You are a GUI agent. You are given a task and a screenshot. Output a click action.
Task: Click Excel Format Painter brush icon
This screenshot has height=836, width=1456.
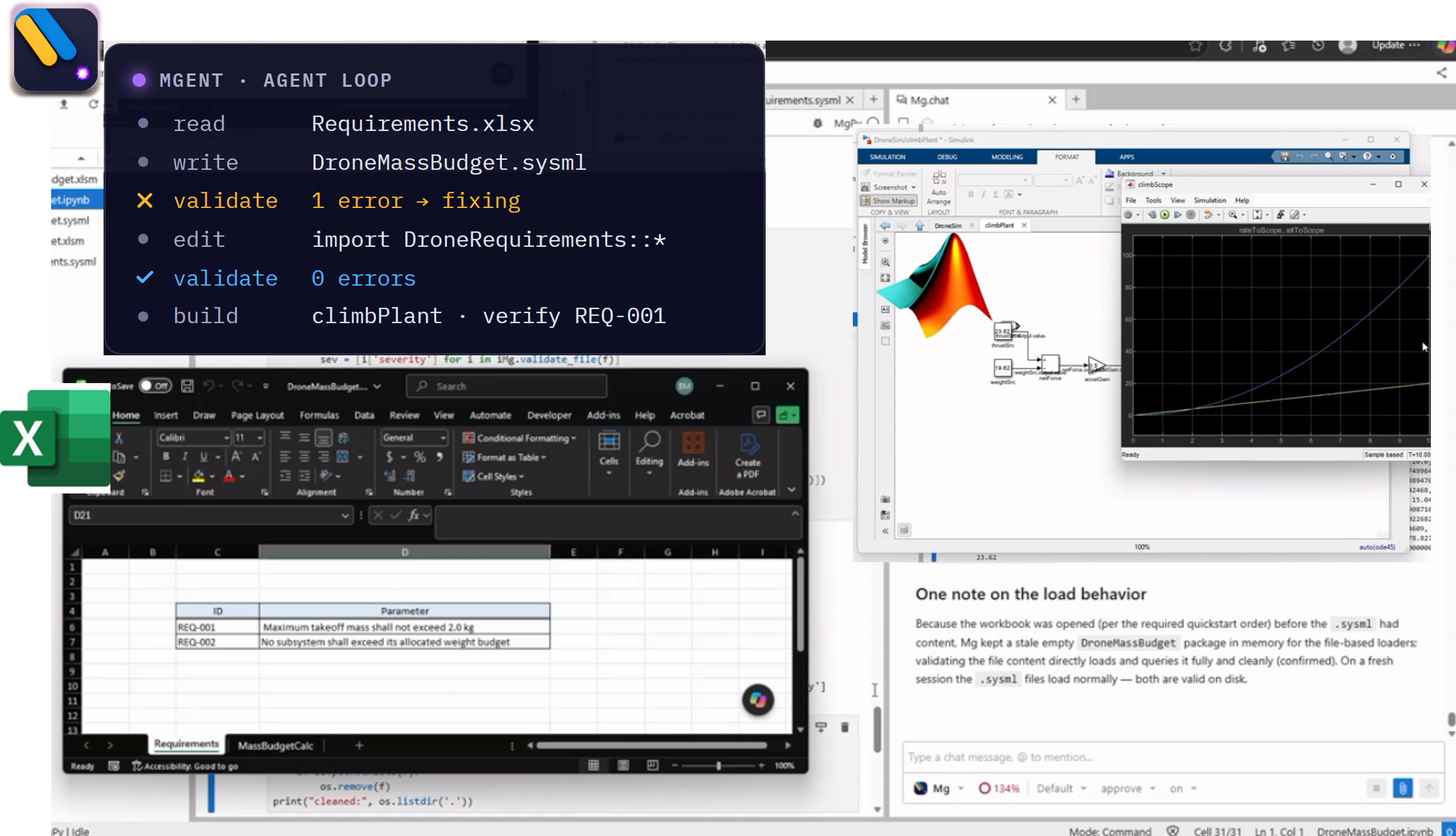tap(119, 475)
